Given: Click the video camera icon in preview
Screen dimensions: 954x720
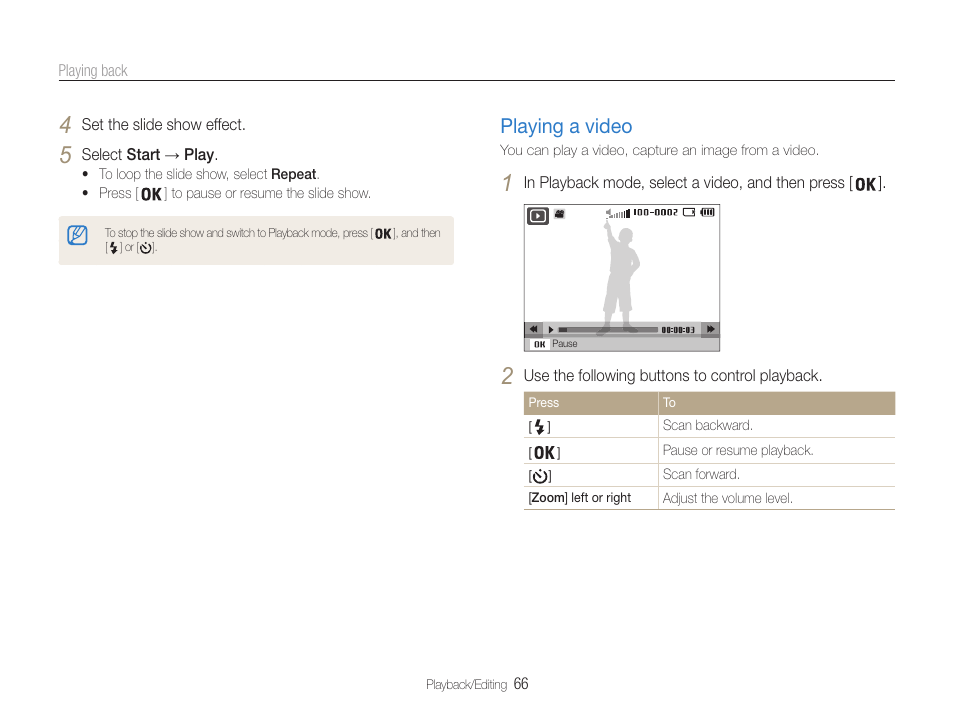Looking at the screenshot, I should click(x=560, y=214).
